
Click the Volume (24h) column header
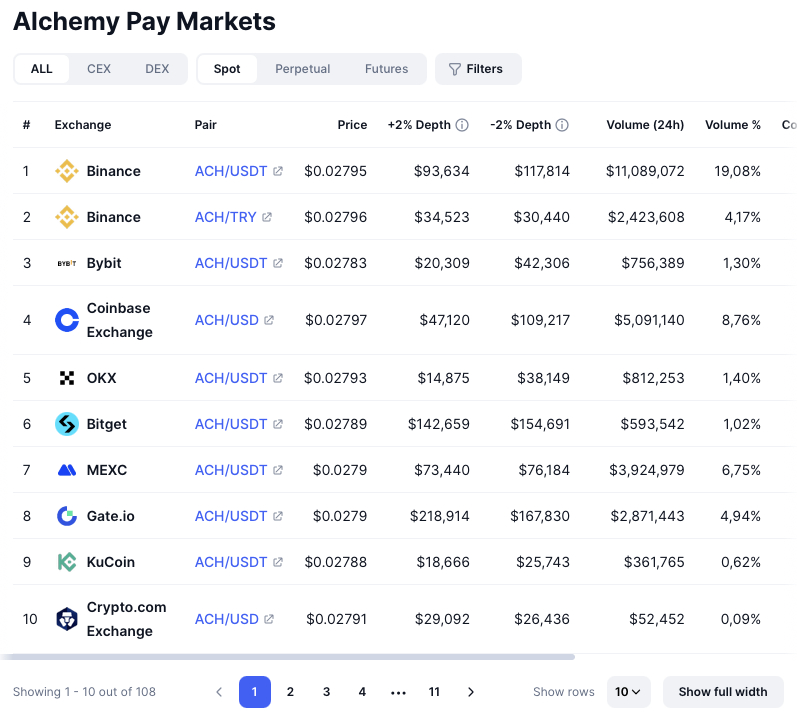(645, 125)
